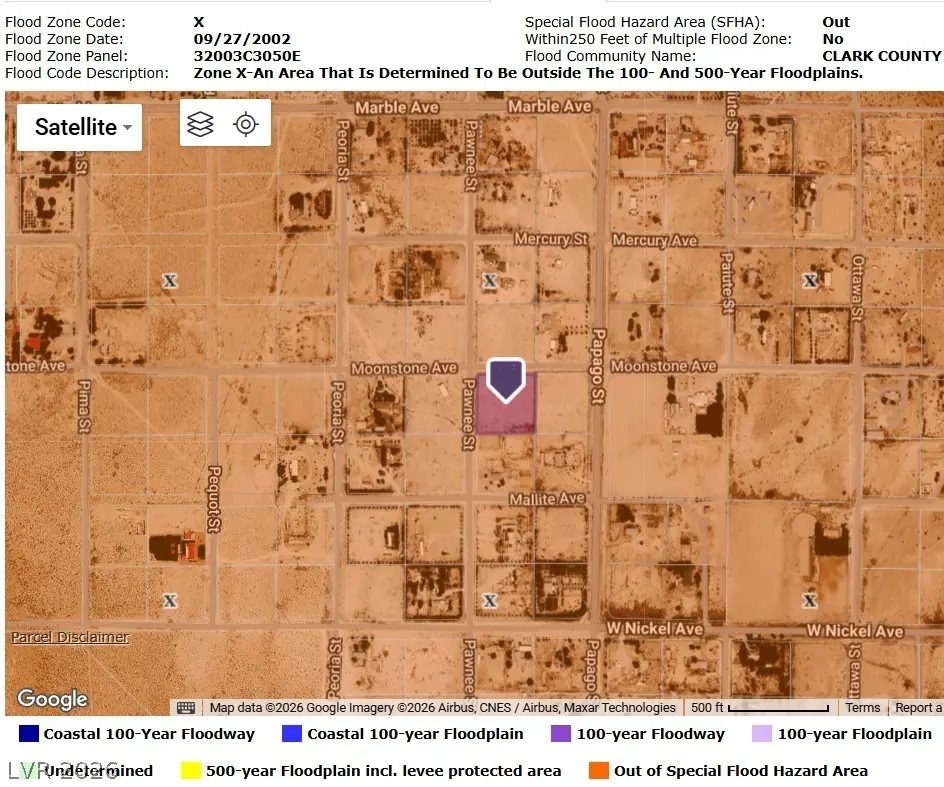The width and height of the screenshot is (944, 787).
Task: Click the 500-year Floodplain yellow swatch
Action: click(x=191, y=771)
